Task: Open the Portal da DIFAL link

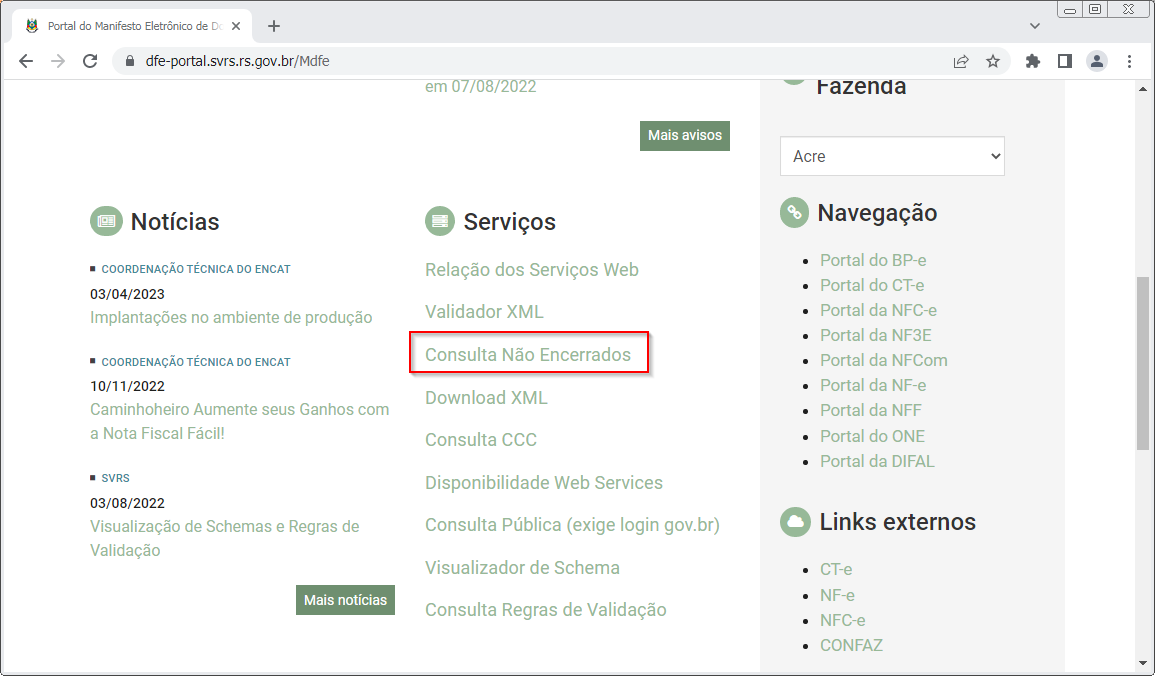Action: [877, 461]
